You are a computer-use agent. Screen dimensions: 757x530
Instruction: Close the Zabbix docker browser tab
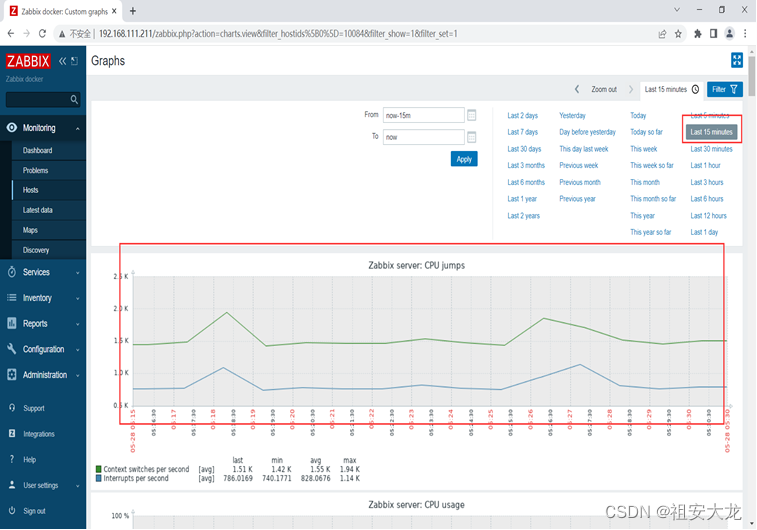(114, 11)
